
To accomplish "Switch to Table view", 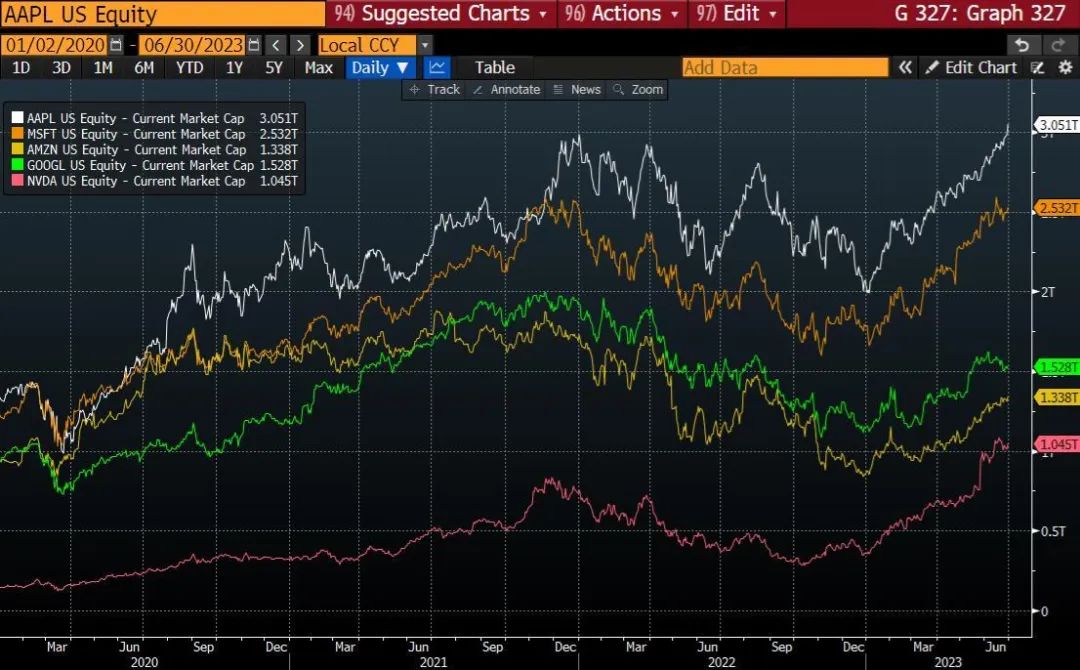I will [x=494, y=68].
